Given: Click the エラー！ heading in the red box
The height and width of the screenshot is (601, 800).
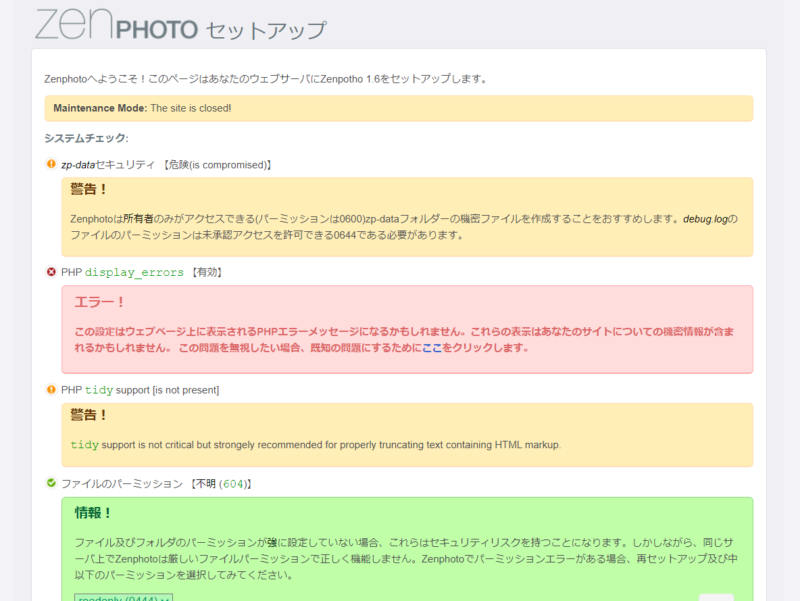Looking at the screenshot, I should point(100,302).
